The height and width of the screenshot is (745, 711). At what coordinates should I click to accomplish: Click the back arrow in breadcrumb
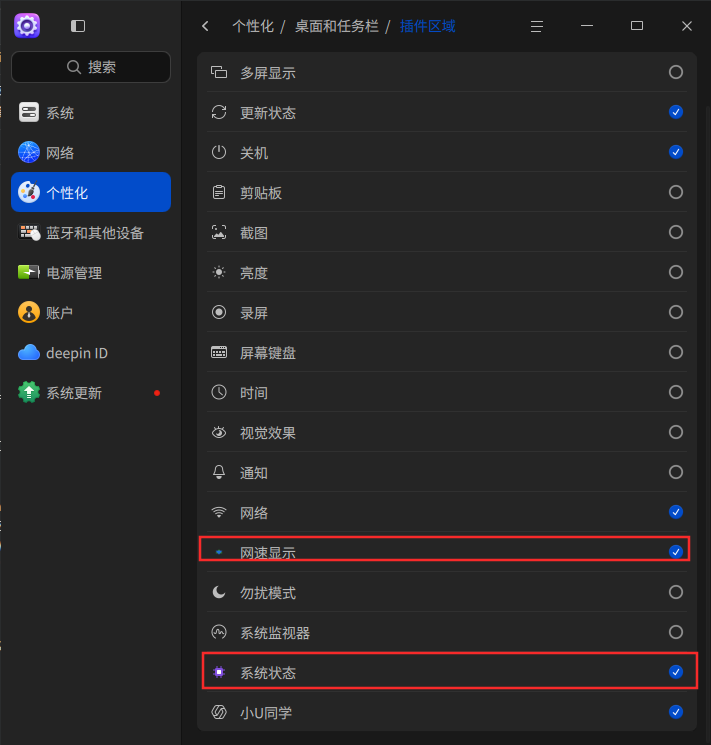click(205, 26)
